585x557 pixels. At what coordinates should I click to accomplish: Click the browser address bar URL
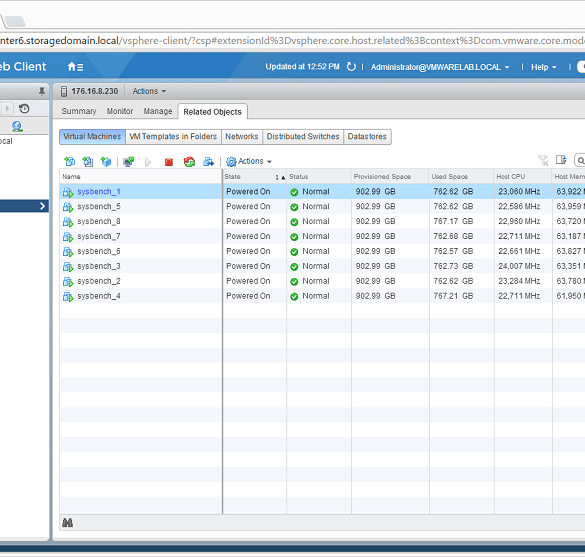(x=292, y=40)
